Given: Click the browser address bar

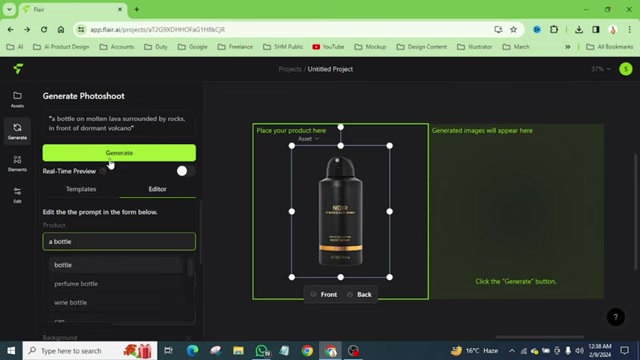Looking at the screenshot, I should pos(286,29).
